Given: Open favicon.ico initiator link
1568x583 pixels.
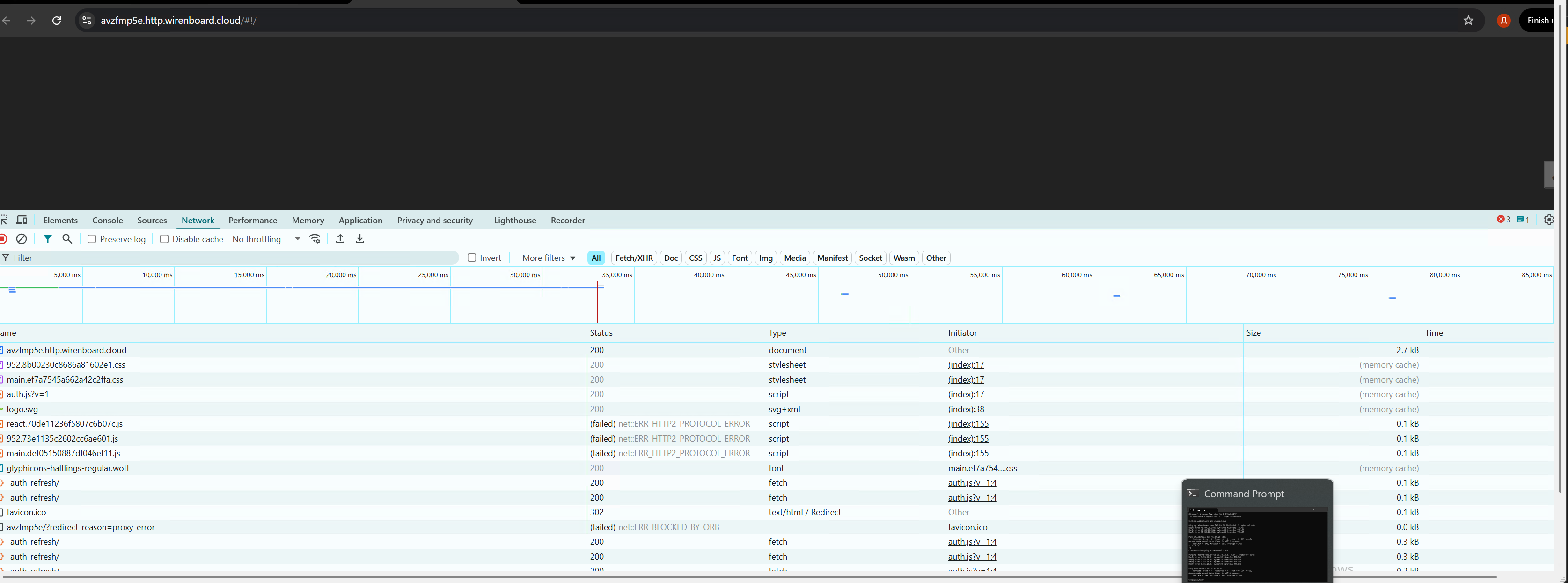Looking at the screenshot, I should [x=967, y=527].
